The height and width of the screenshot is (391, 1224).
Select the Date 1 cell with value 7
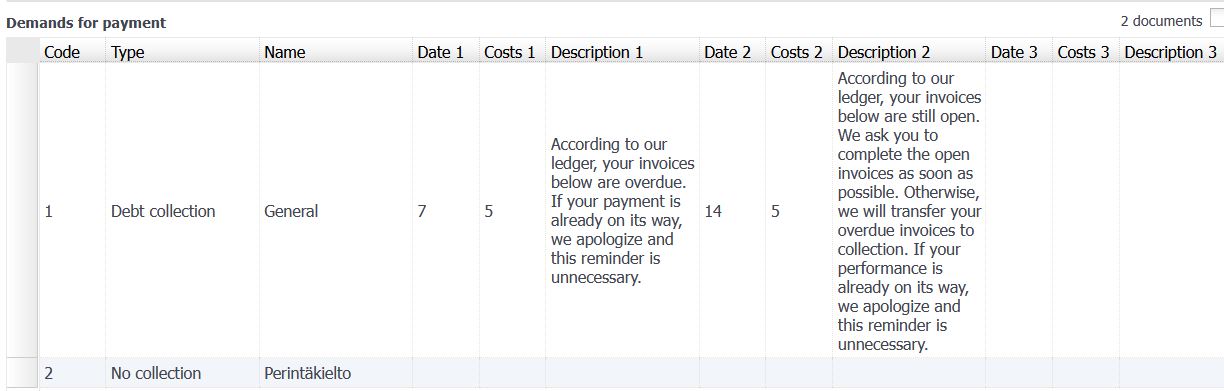point(444,211)
